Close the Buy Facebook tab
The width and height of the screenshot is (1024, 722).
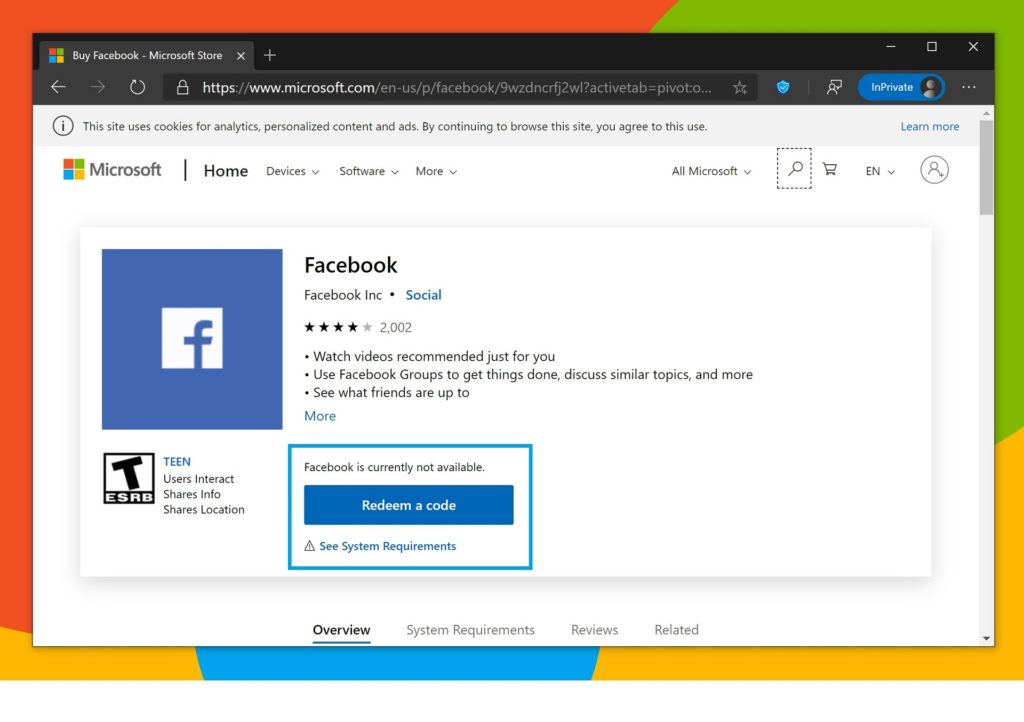coord(241,55)
